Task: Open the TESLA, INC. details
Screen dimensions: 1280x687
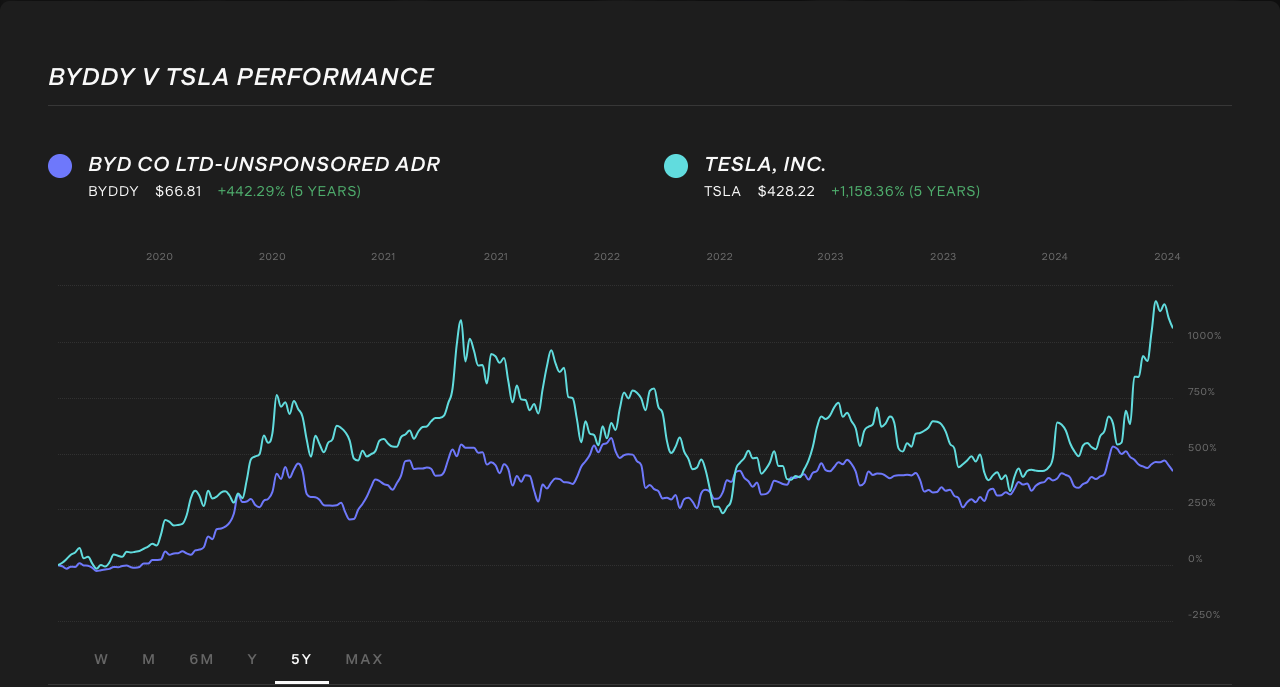Action: tap(766, 164)
